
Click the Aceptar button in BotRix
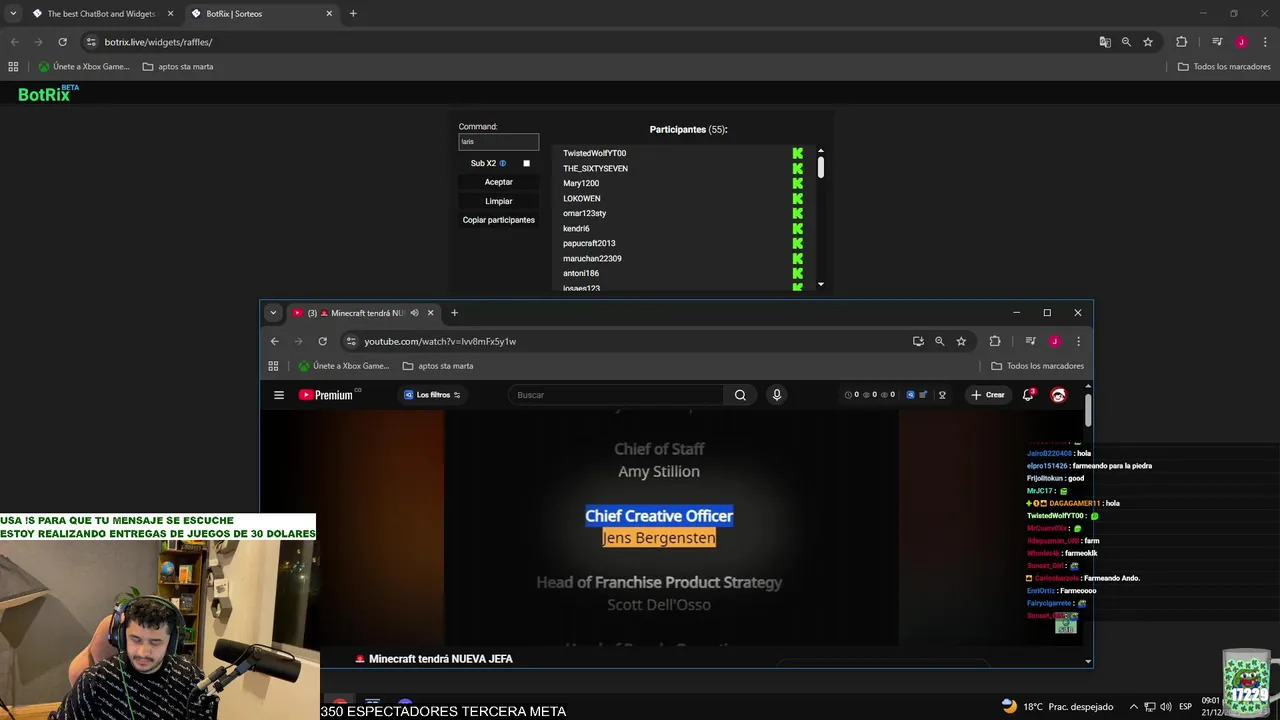coord(498,182)
